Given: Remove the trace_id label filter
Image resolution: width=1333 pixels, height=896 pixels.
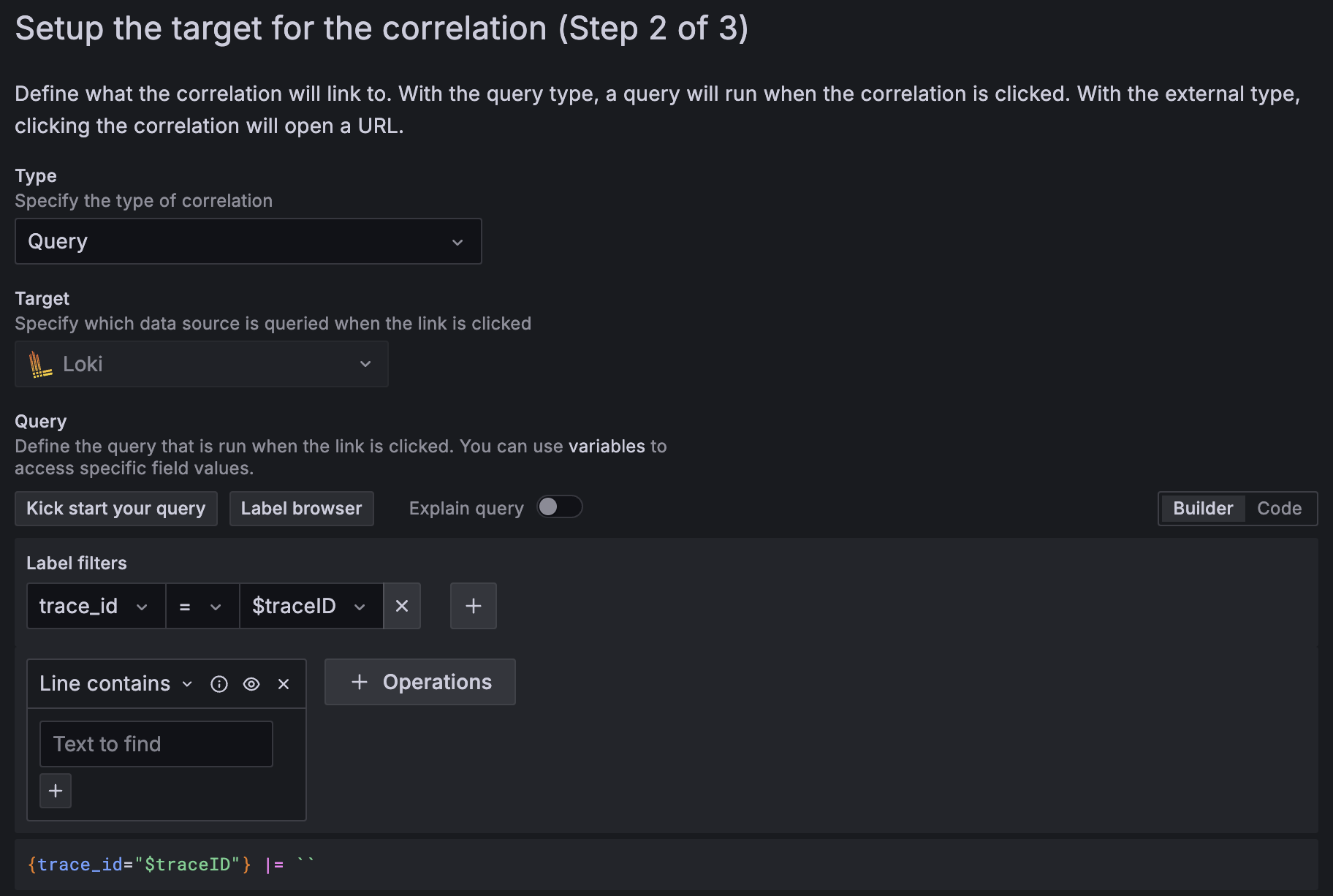Looking at the screenshot, I should 402,606.
